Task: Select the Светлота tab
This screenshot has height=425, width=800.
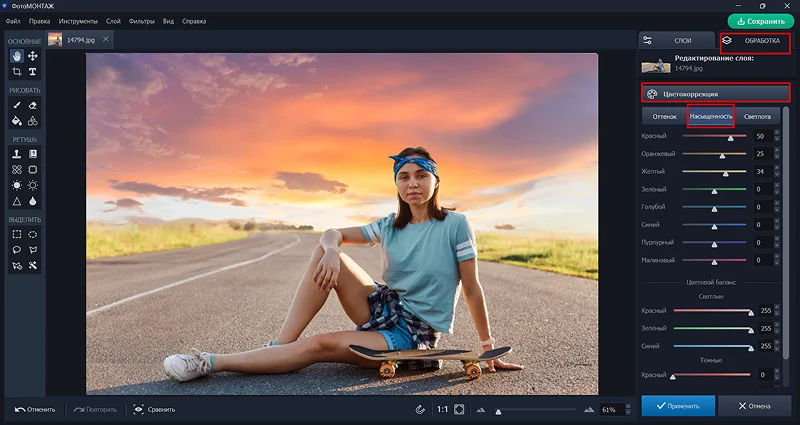Action: [x=757, y=116]
